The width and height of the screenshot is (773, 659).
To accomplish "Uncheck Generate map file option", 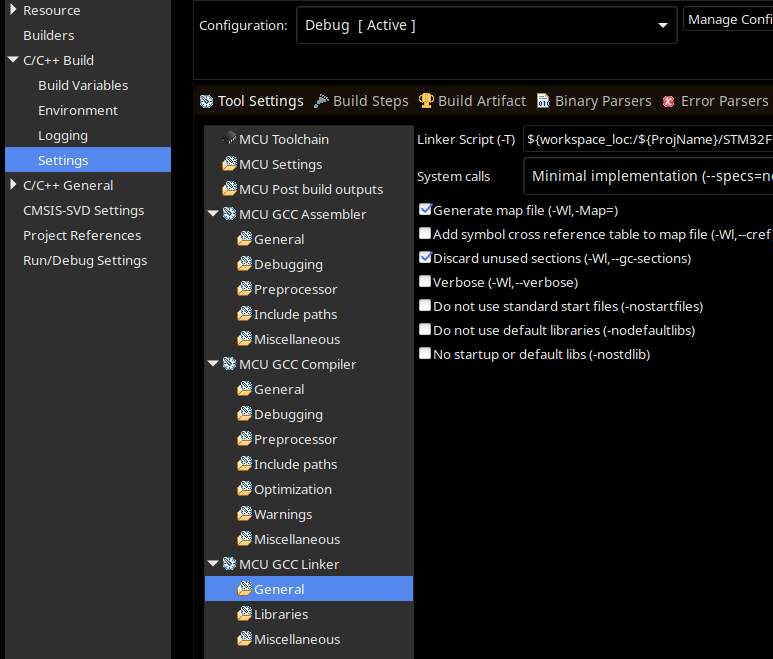I will click(x=425, y=209).
